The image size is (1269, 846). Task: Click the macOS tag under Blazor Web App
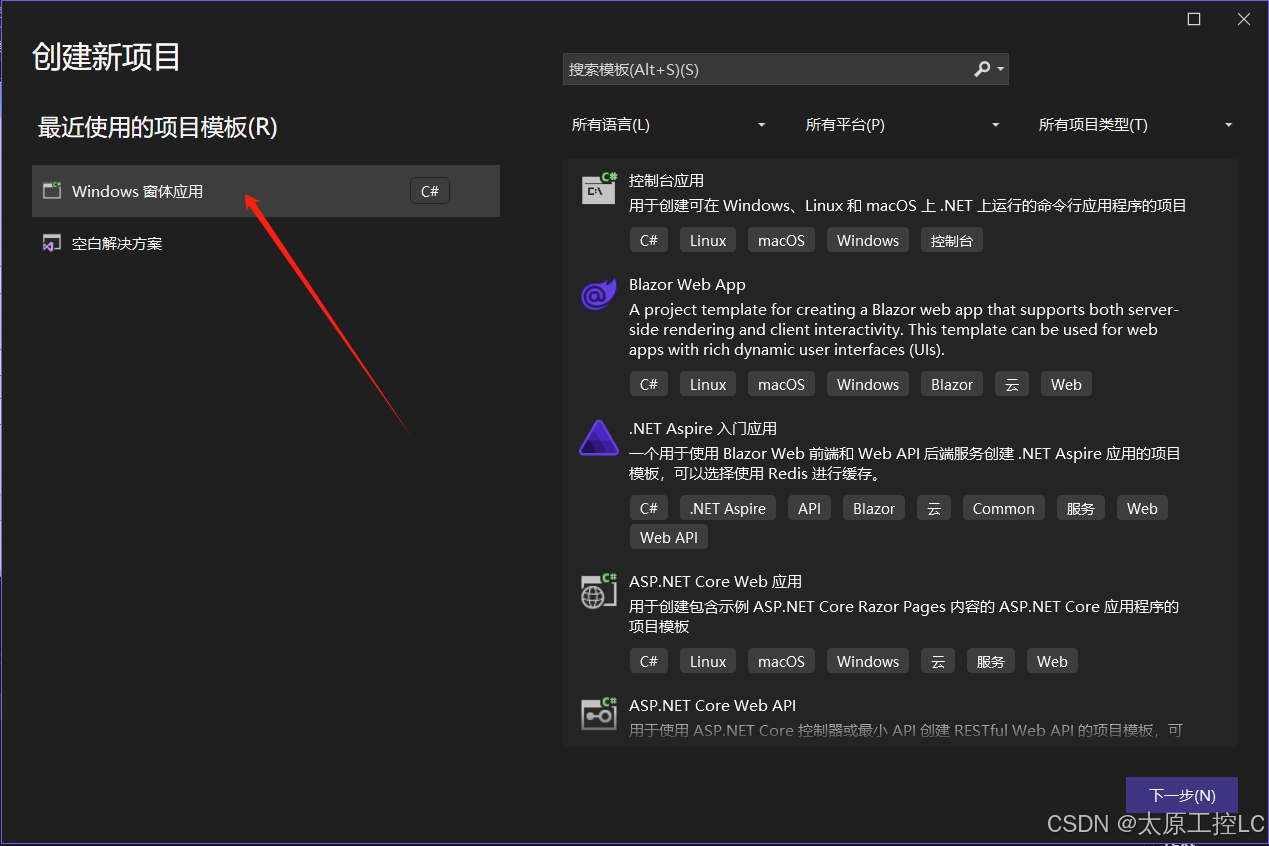[x=781, y=384]
